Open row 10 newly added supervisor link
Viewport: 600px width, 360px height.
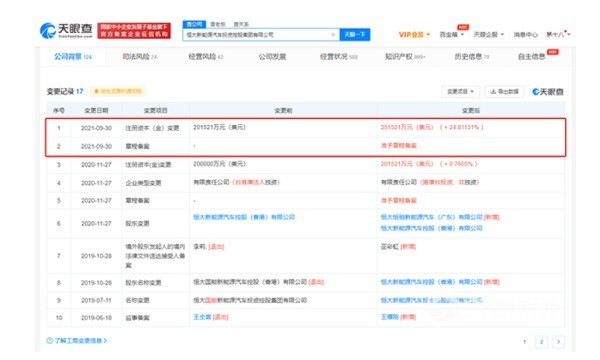coord(390,317)
